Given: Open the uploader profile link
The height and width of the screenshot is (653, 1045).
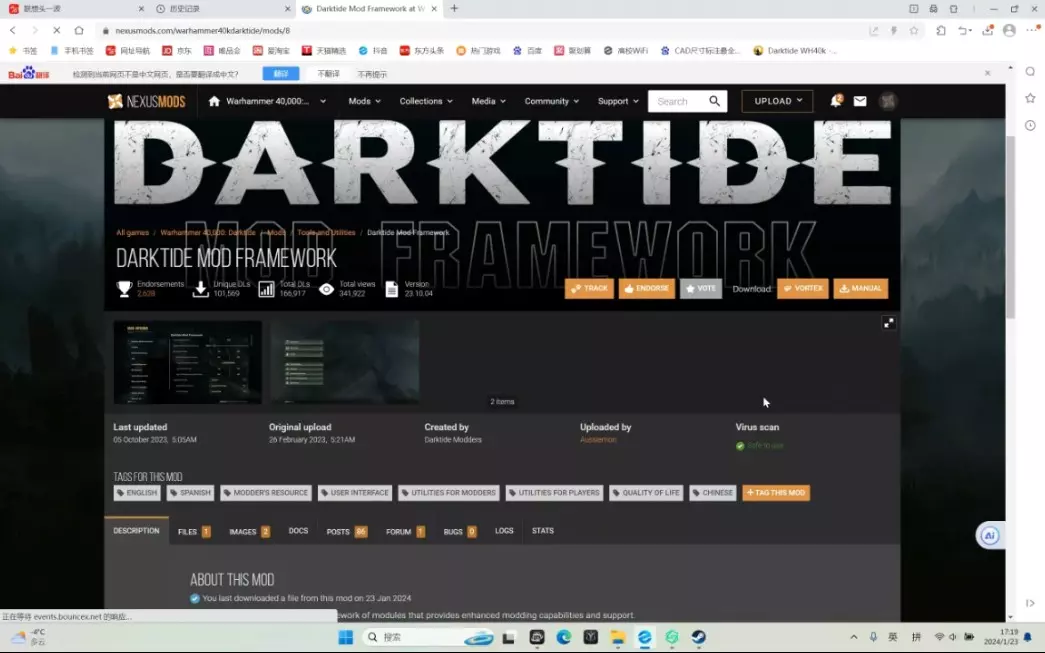Looking at the screenshot, I should (x=598, y=440).
